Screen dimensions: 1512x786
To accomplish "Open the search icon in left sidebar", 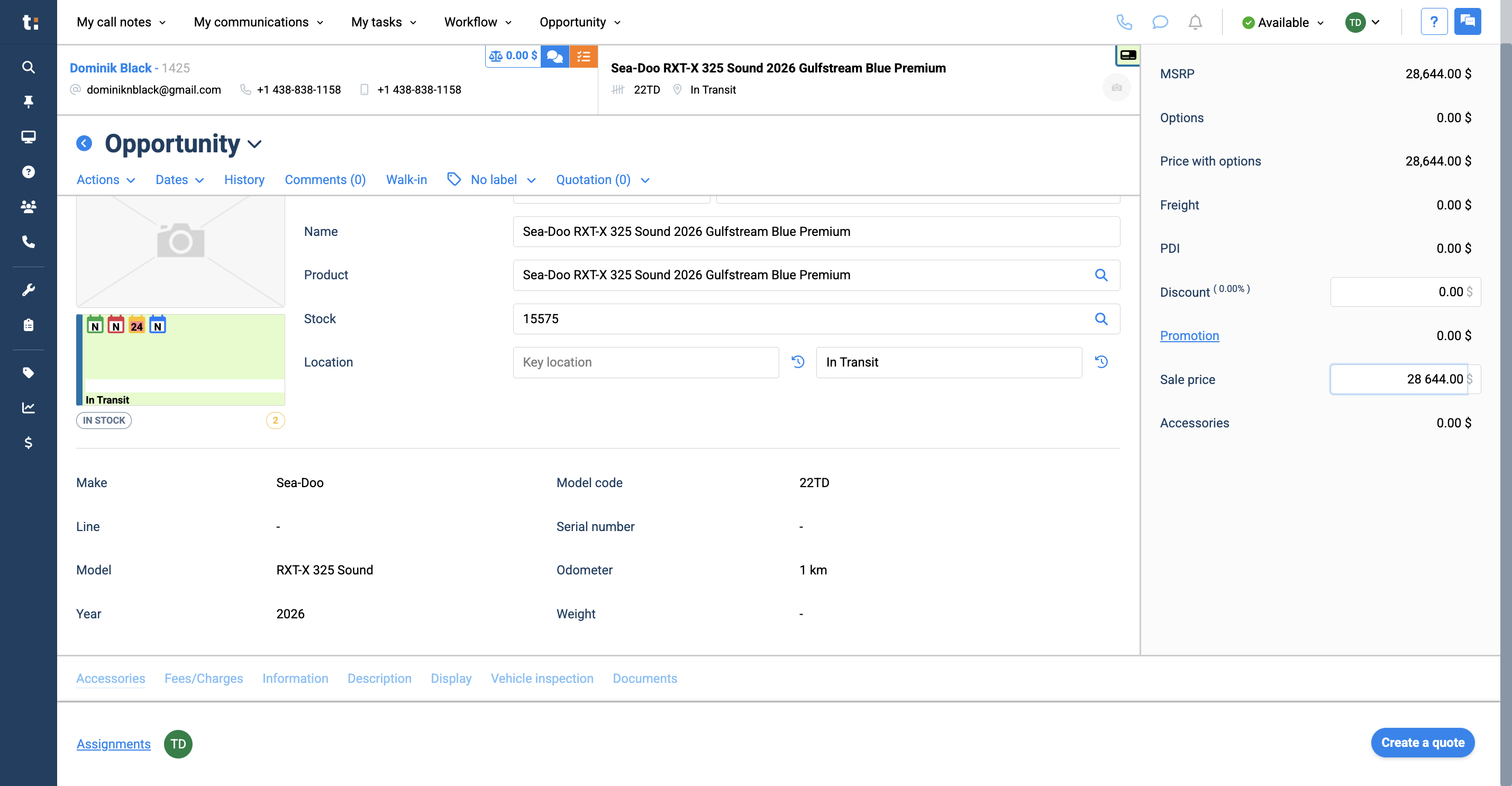I will (28, 67).
